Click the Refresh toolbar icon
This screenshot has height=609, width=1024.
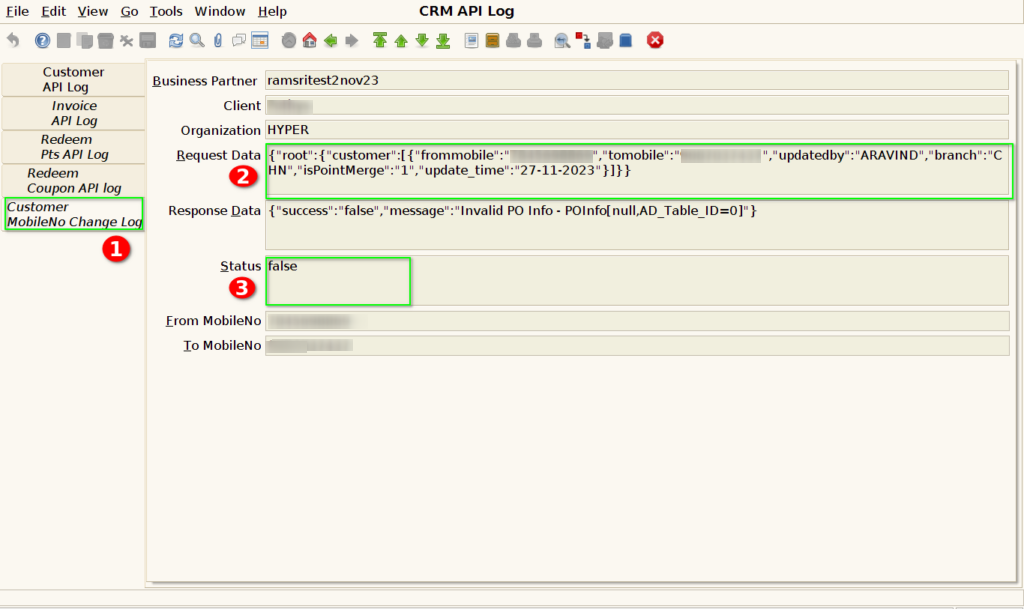coord(176,40)
